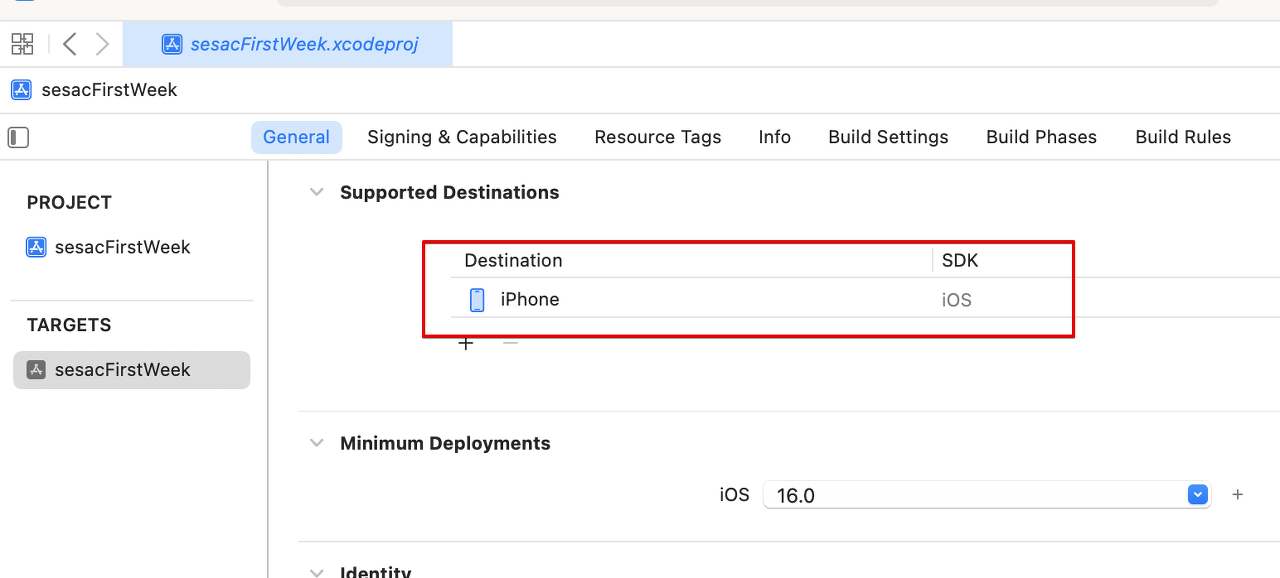The image size is (1280, 578).
Task: Open the related items grid menu icon
Action: [22, 44]
